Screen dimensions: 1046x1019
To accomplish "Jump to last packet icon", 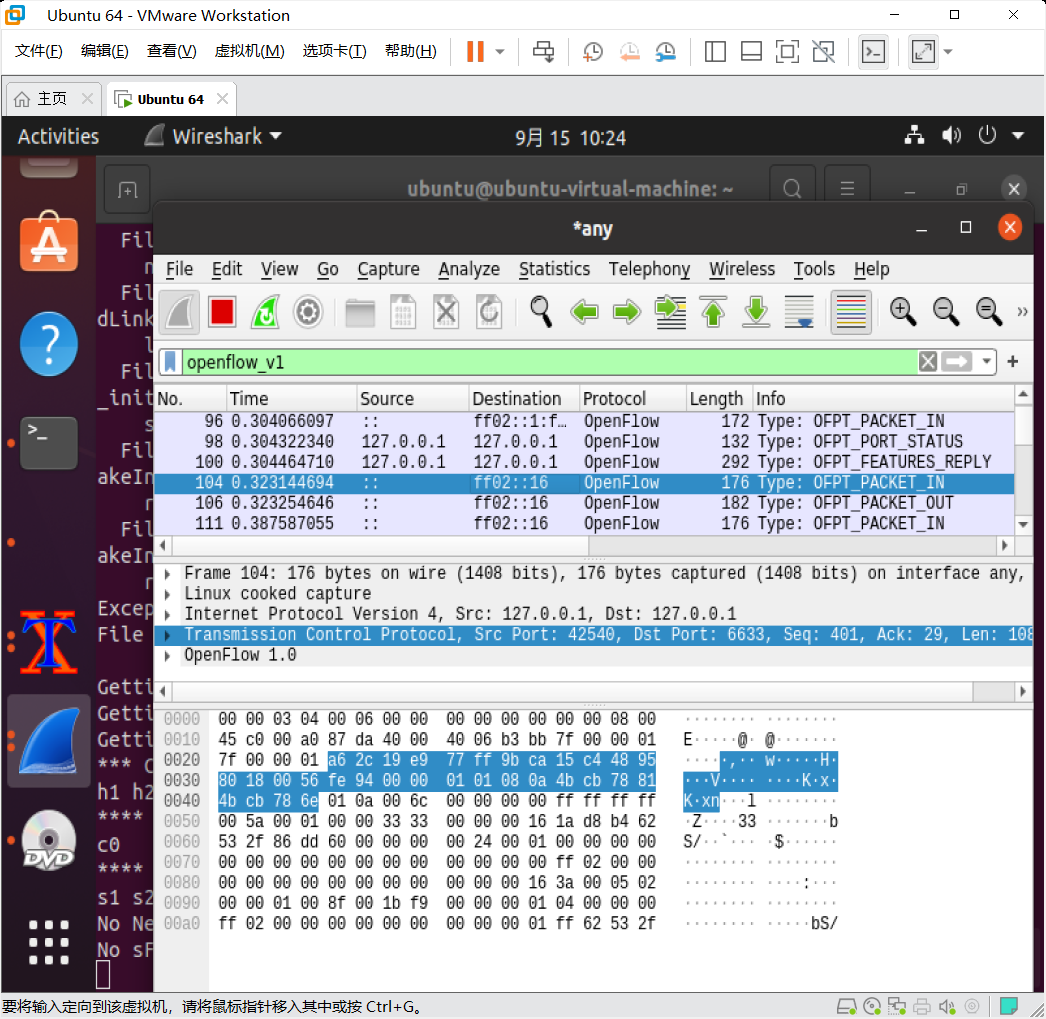I will [756, 312].
